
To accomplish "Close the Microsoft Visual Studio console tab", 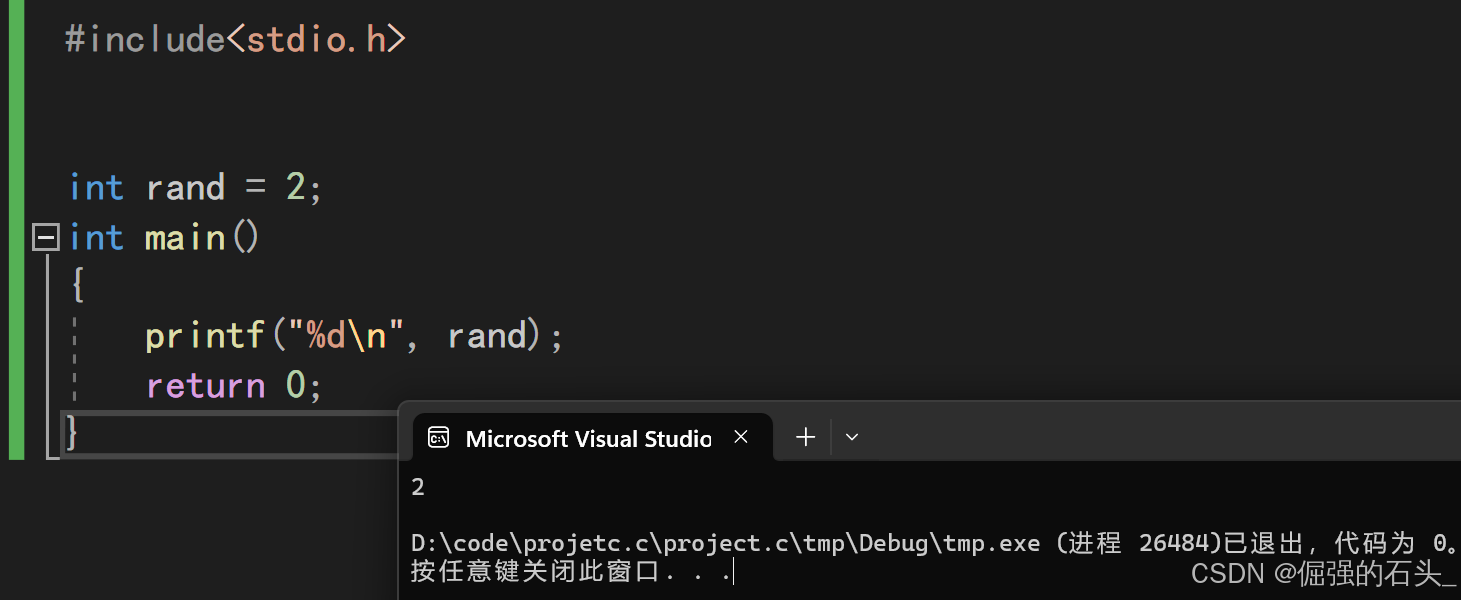I will (x=741, y=437).
